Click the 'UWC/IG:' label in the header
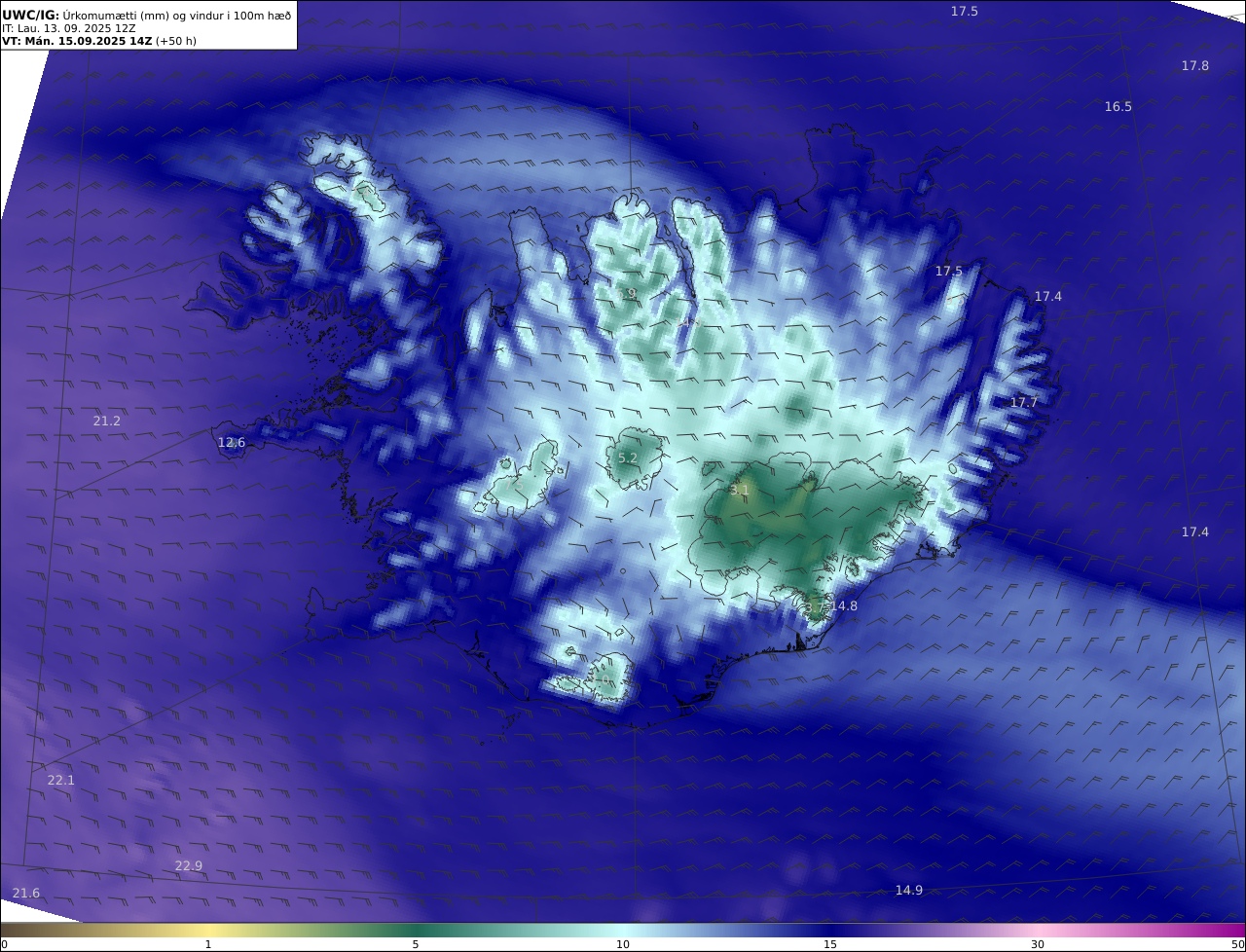 (31, 15)
